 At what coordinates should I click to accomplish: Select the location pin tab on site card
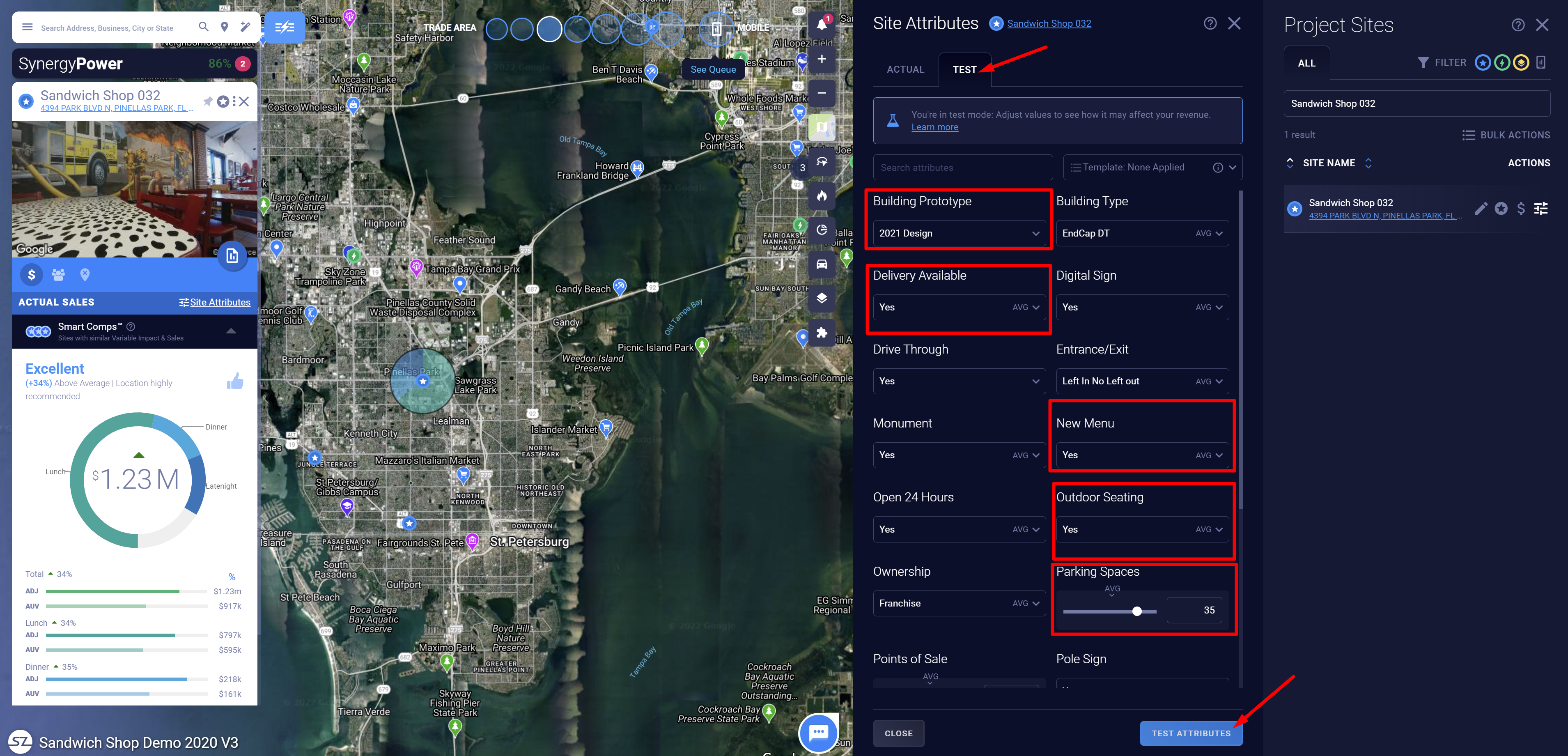[x=85, y=275]
